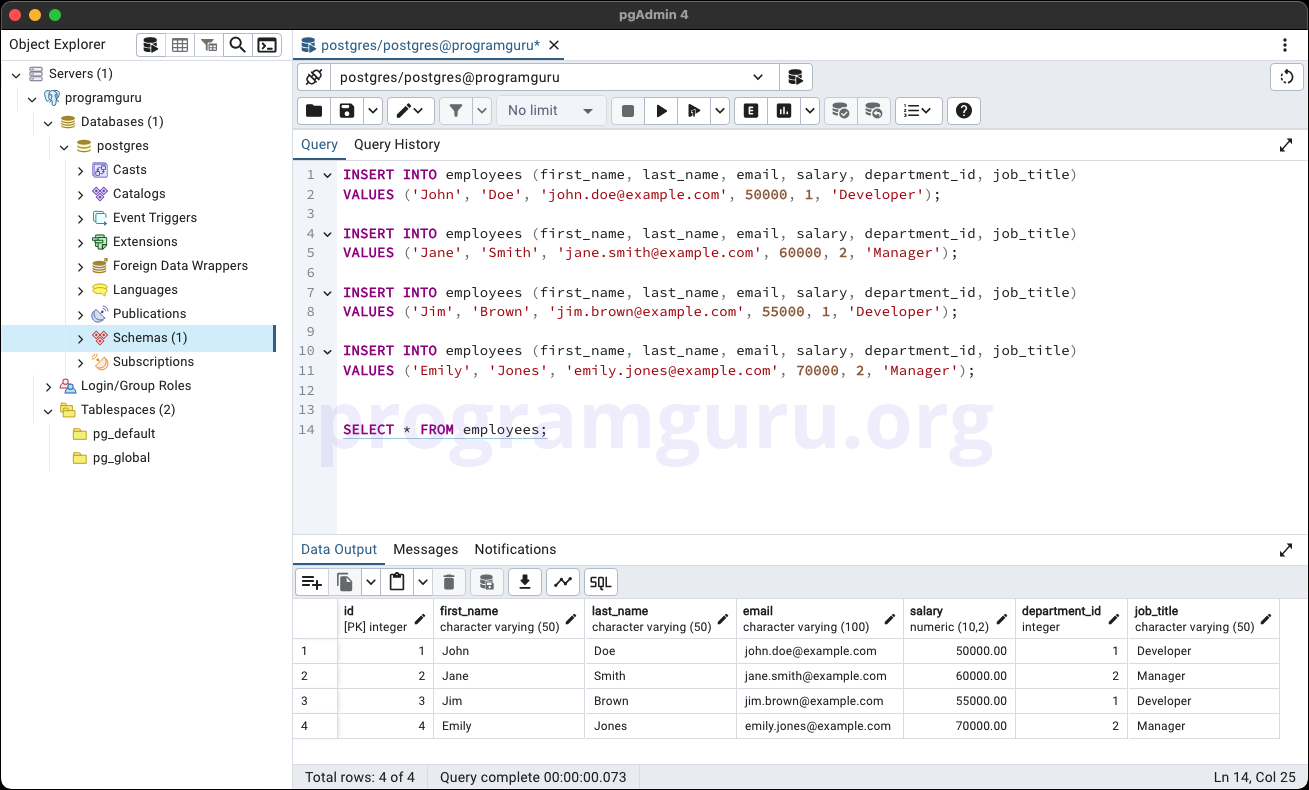Screen dimensions: 1309x790
Task: Click the new query tool database icon
Action: pos(796,77)
